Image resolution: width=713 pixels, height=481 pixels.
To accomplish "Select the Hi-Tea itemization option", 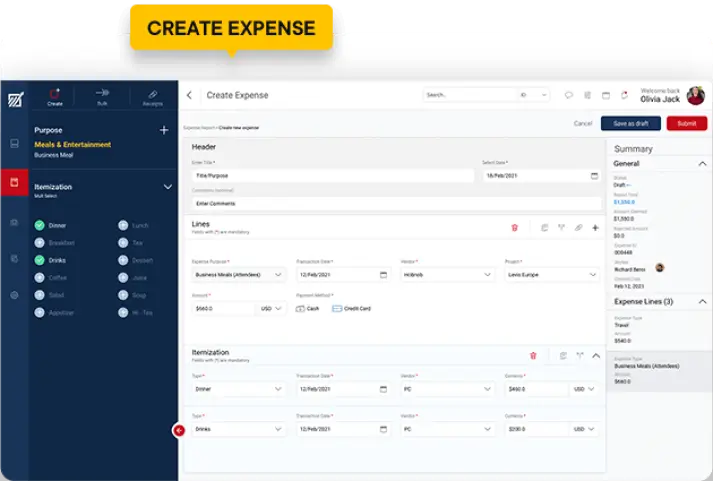I will (123, 312).
